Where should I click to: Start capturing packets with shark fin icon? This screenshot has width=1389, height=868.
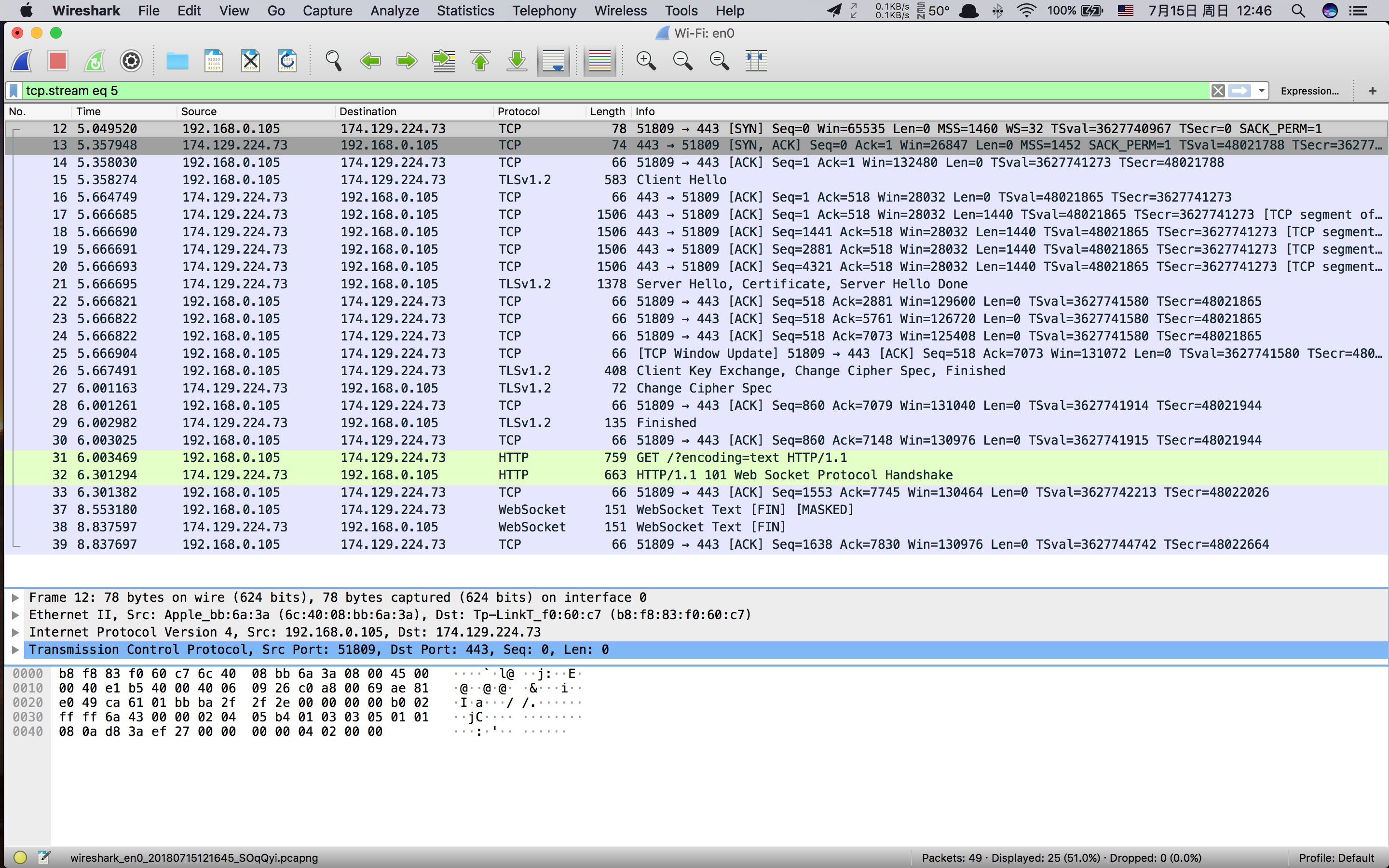point(22,61)
